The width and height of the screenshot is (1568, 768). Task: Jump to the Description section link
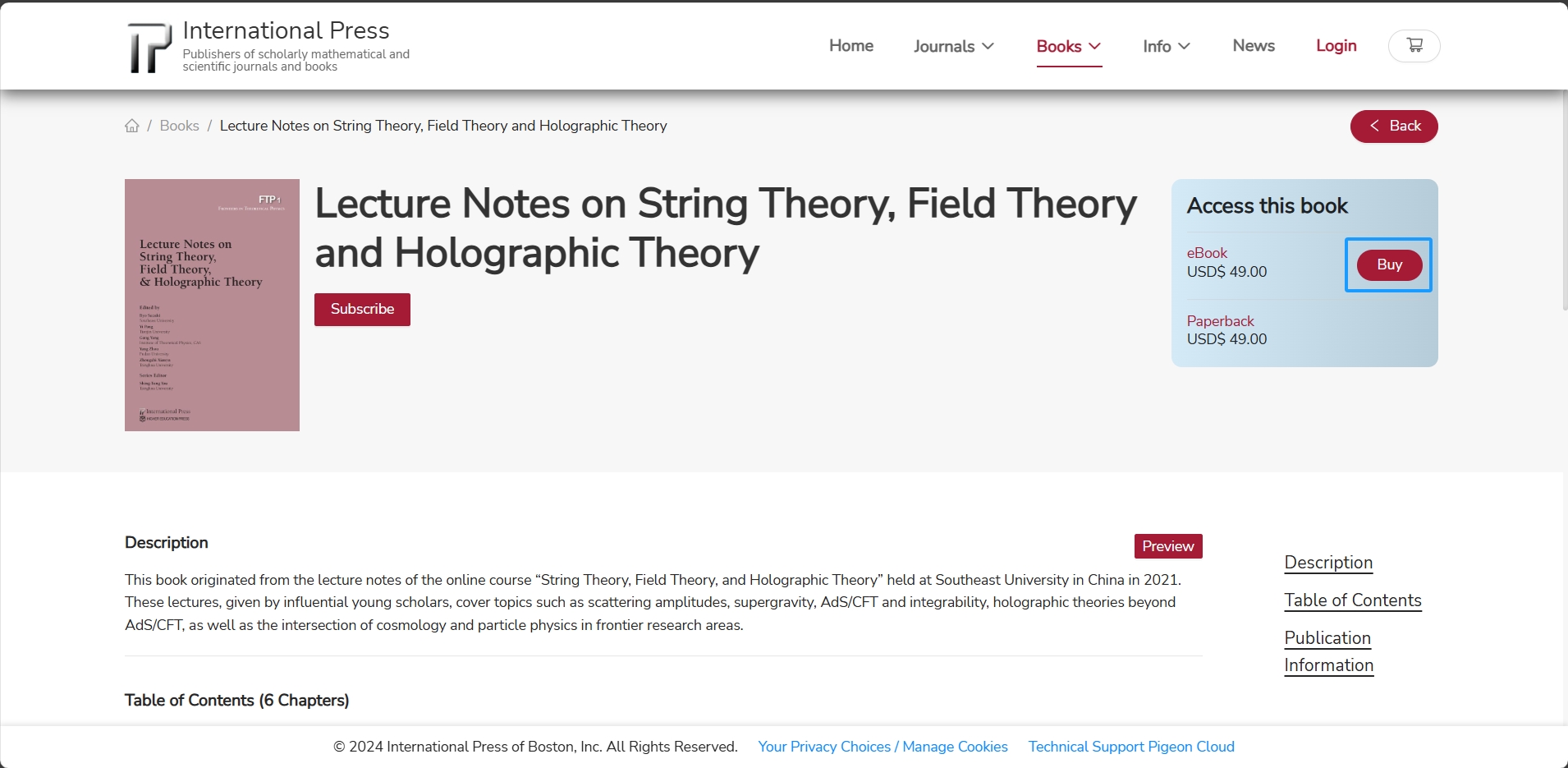(x=1328, y=563)
